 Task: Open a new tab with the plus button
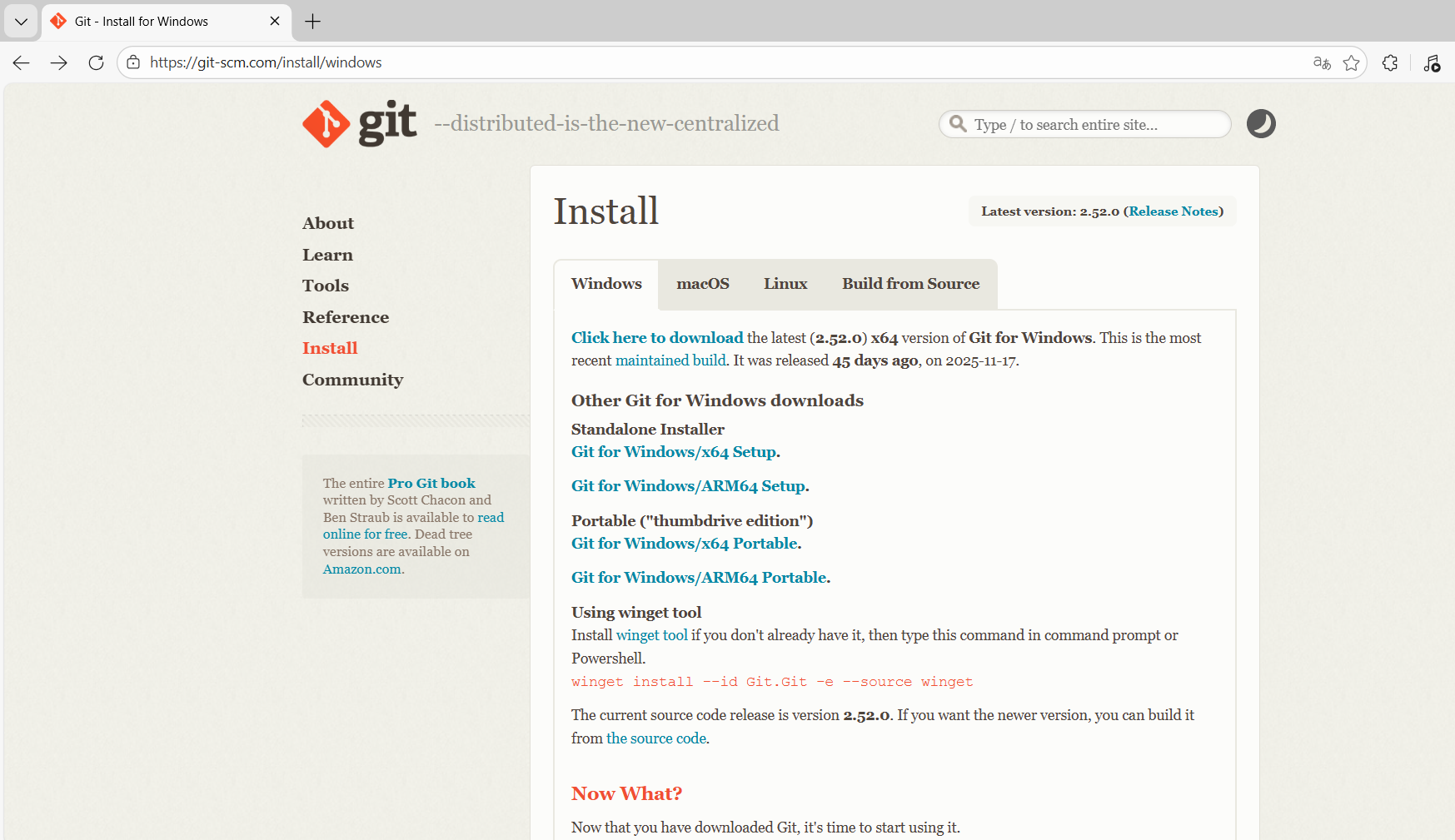click(313, 22)
